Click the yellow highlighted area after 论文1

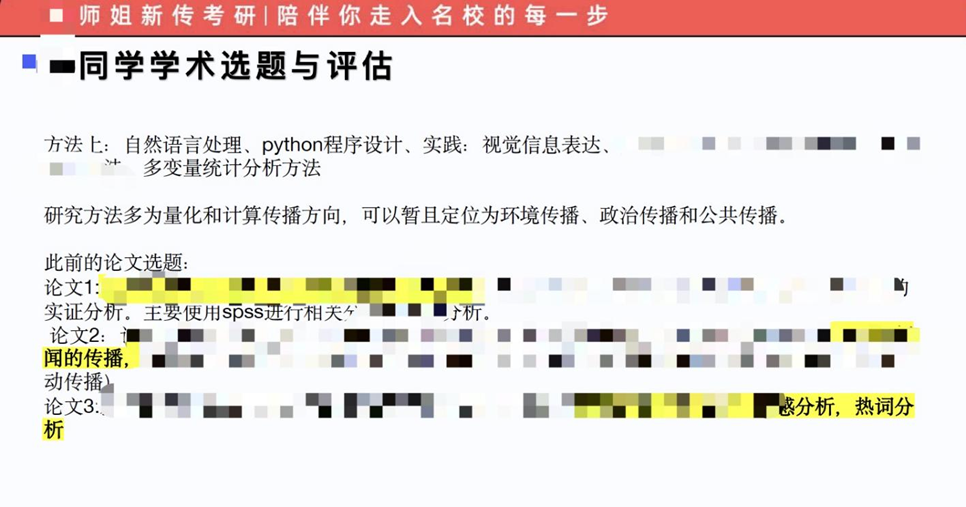point(291,288)
